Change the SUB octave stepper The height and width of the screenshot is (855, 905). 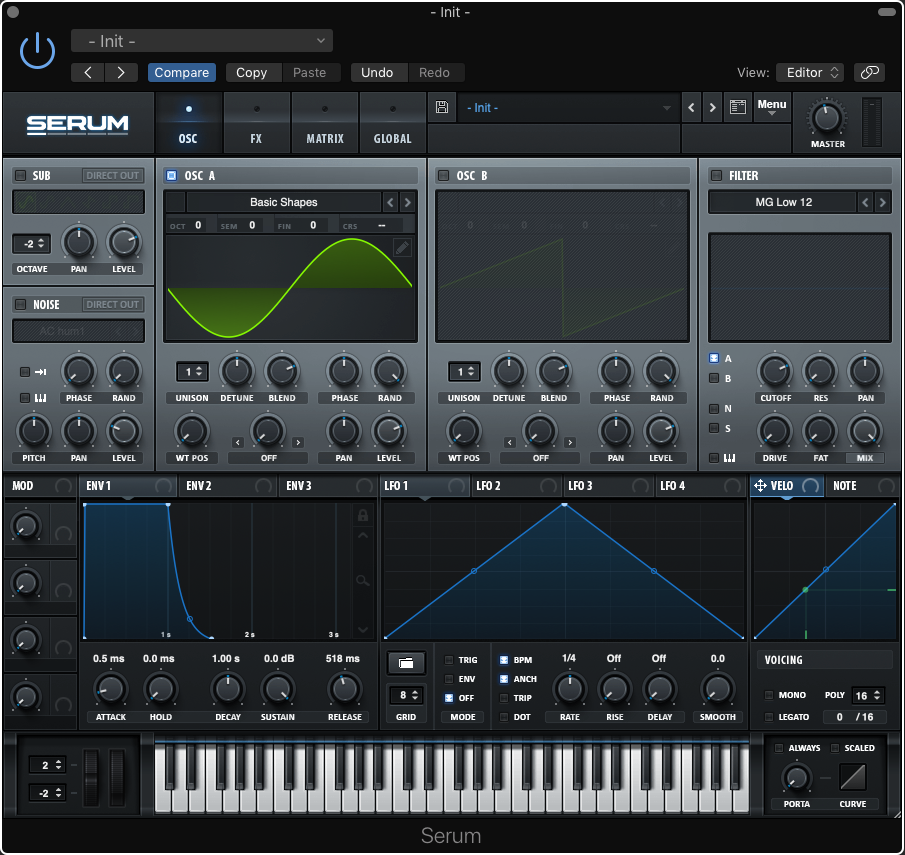(x=32, y=244)
